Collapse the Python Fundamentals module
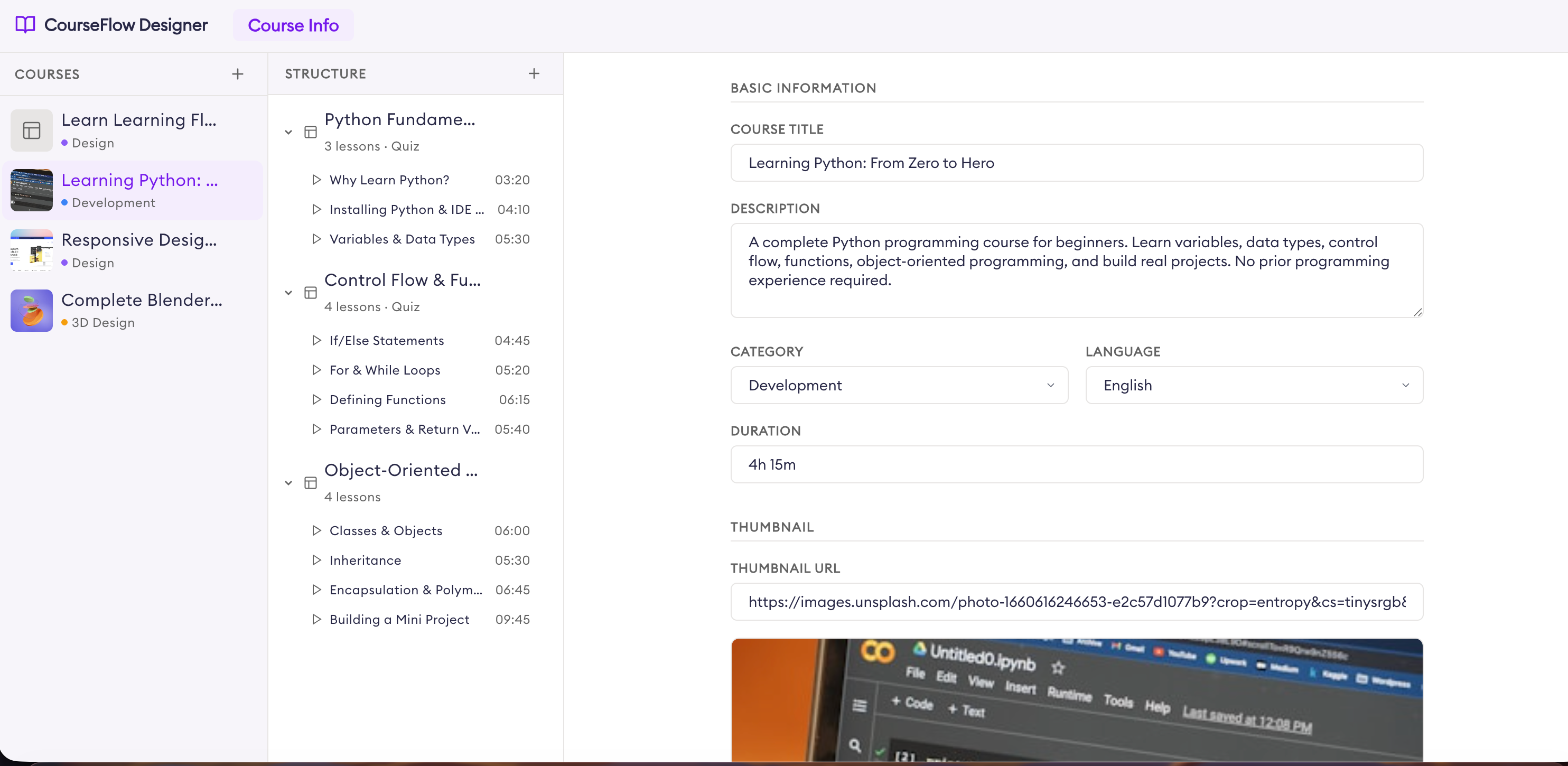1568x766 pixels. click(x=288, y=132)
